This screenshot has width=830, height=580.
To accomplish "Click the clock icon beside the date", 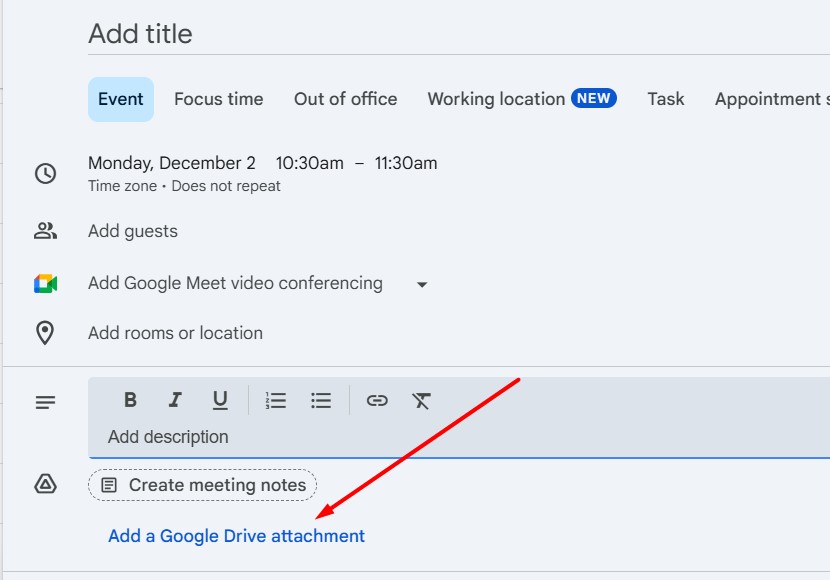I will tap(46, 173).
